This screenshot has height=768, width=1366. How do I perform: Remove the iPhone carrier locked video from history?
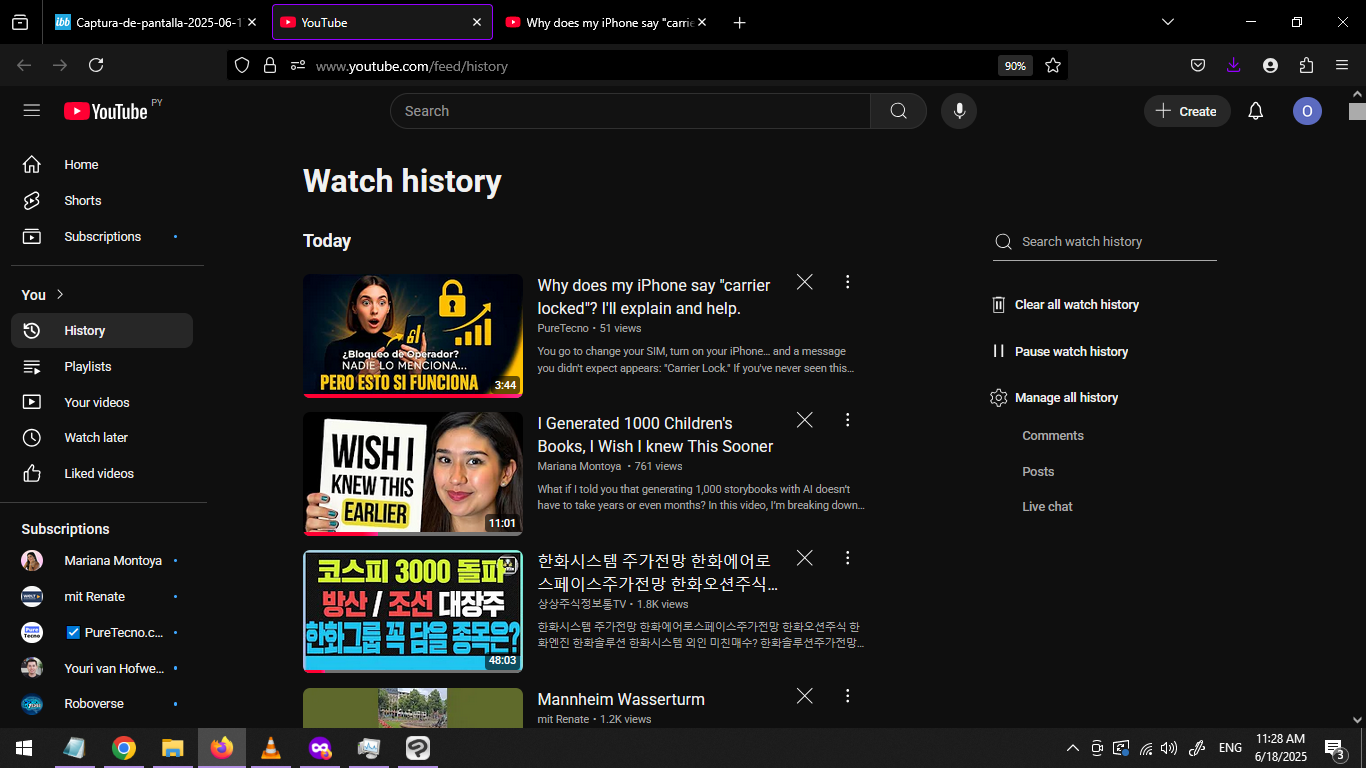(x=804, y=282)
